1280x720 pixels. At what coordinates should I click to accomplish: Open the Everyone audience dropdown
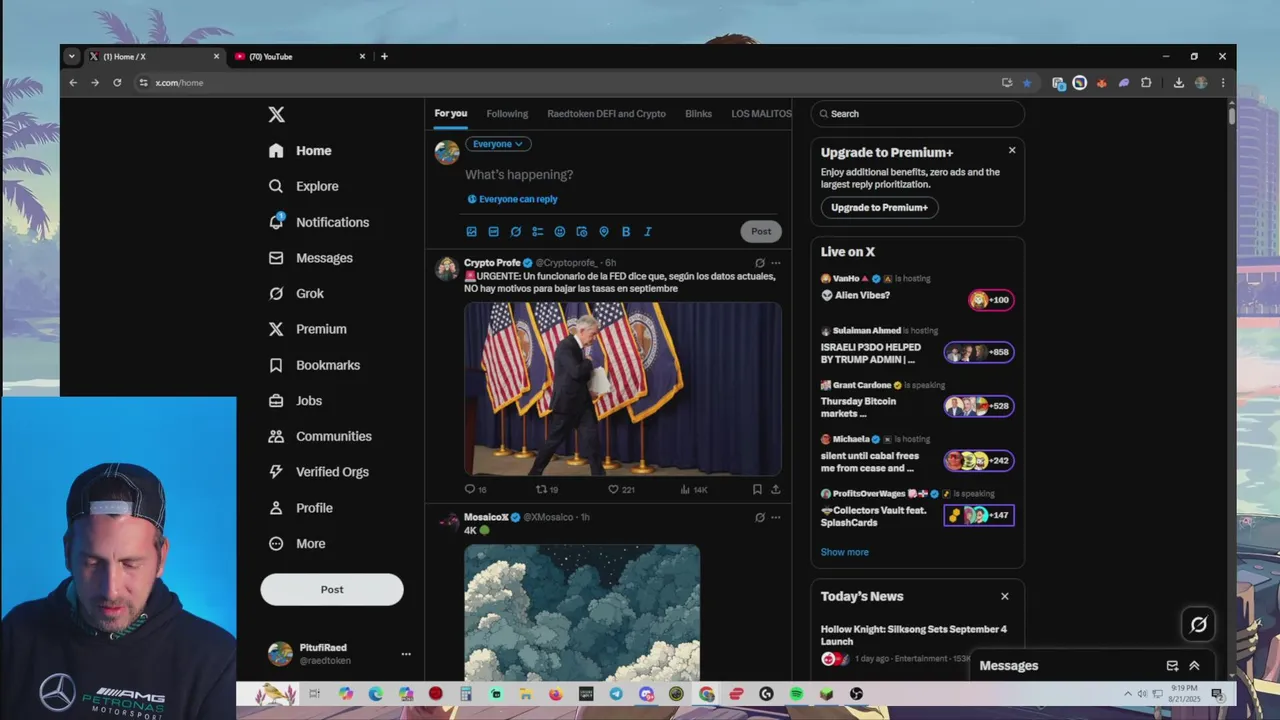click(x=498, y=144)
